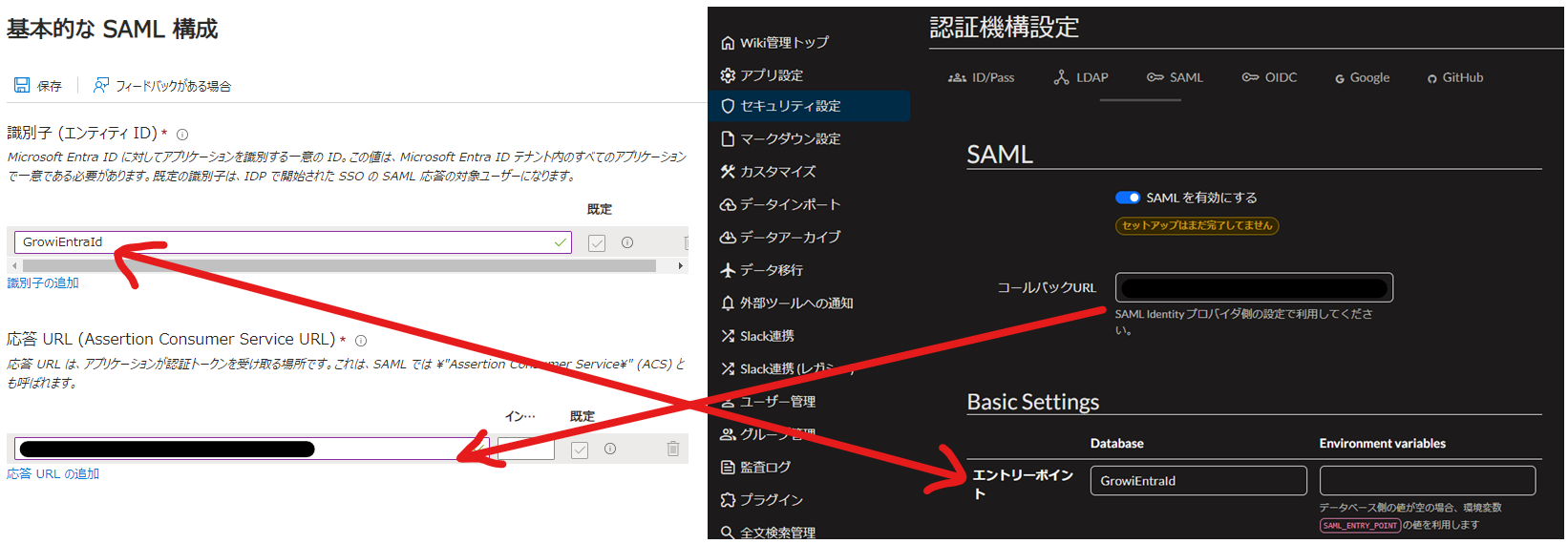1568x544 pixels.
Task: Click the 応答 URL の追加 link
Action: [x=53, y=473]
